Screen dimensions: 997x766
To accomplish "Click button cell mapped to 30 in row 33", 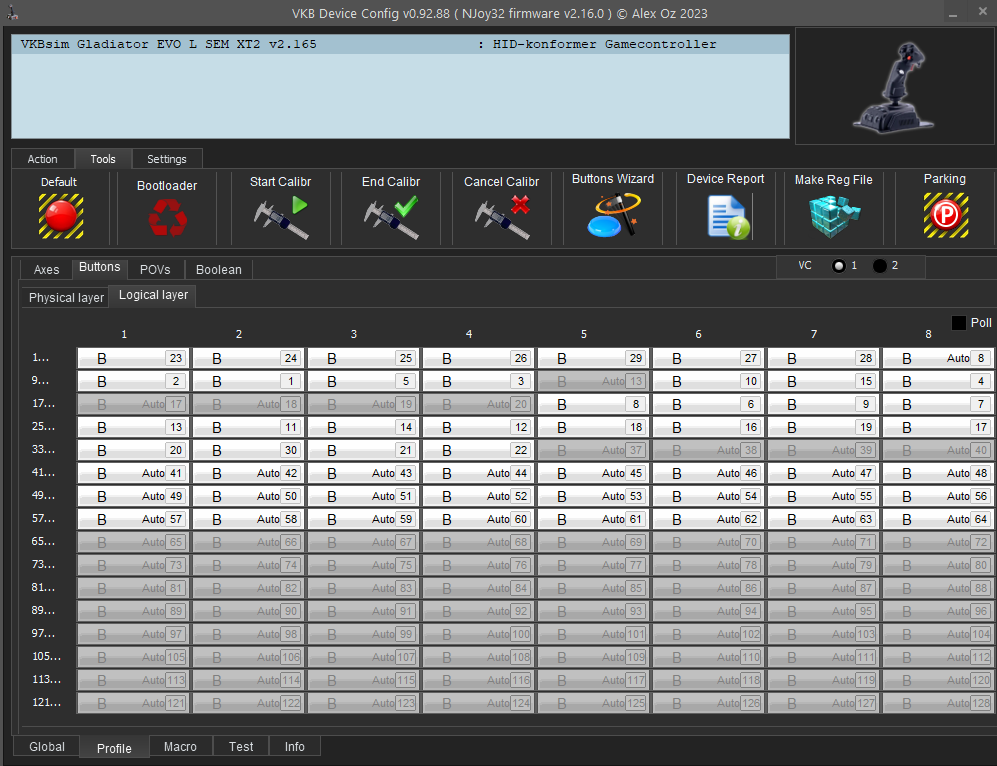I will coord(249,450).
